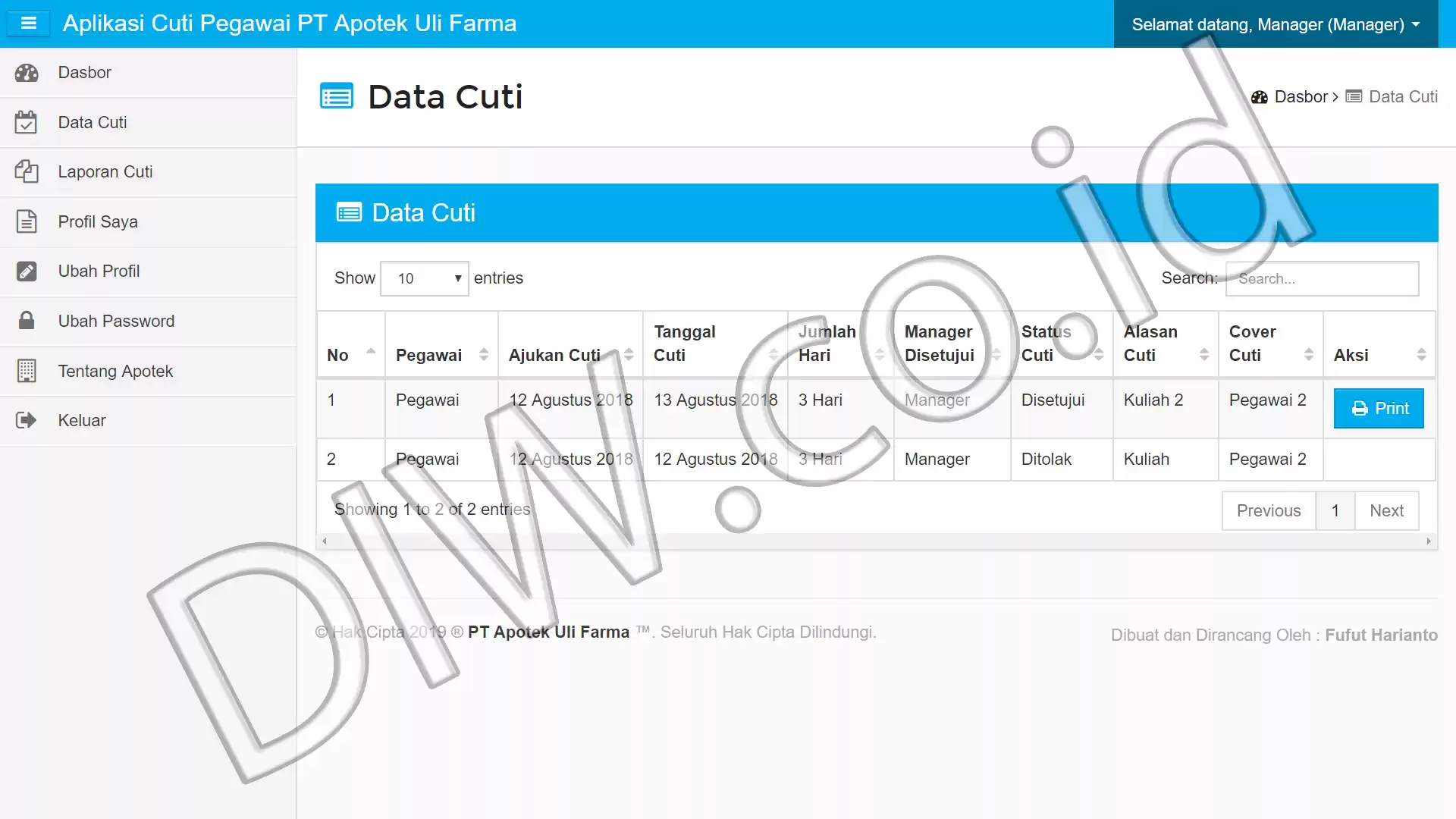This screenshot has height=819, width=1456.
Task: Click the Dasbor gauge icon in sidebar
Action: [27, 73]
